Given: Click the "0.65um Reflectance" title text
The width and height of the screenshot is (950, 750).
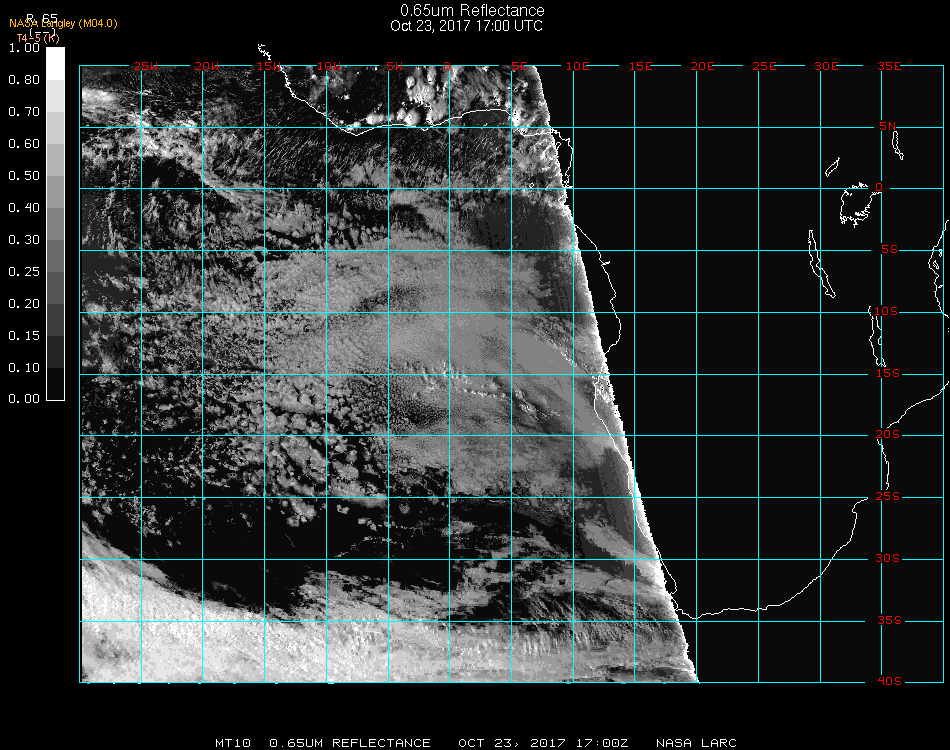Looking at the screenshot, I should tap(472, 10).
